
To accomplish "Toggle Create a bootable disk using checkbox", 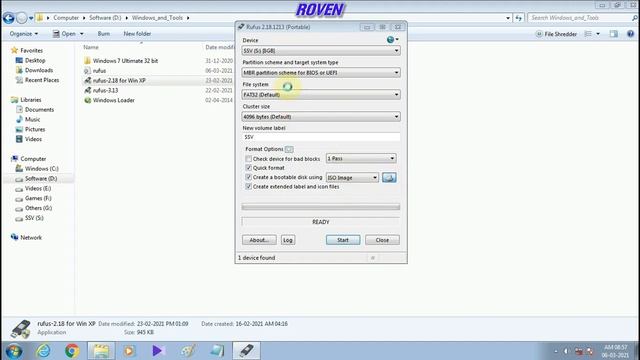I will pos(249,177).
